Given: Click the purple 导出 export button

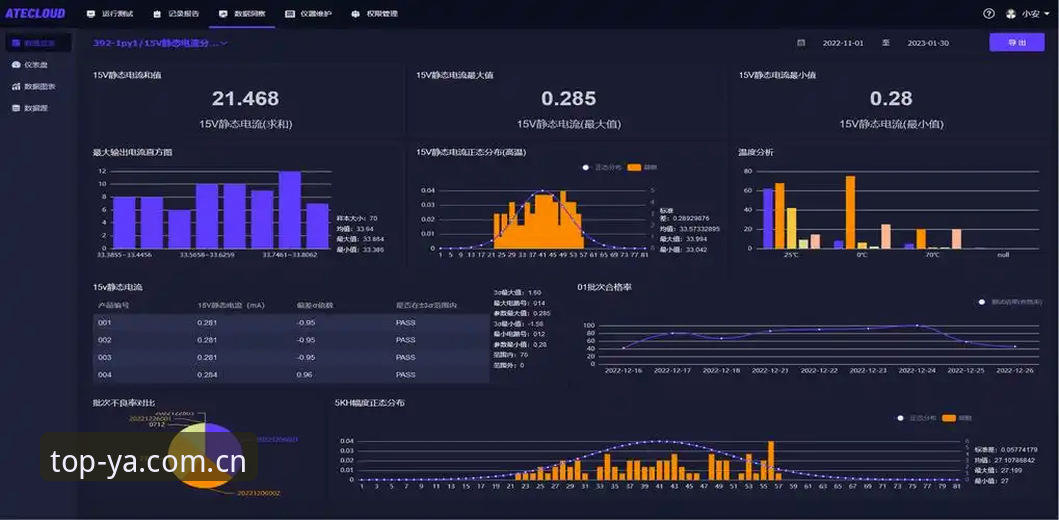Looking at the screenshot, I should (x=1016, y=43).
